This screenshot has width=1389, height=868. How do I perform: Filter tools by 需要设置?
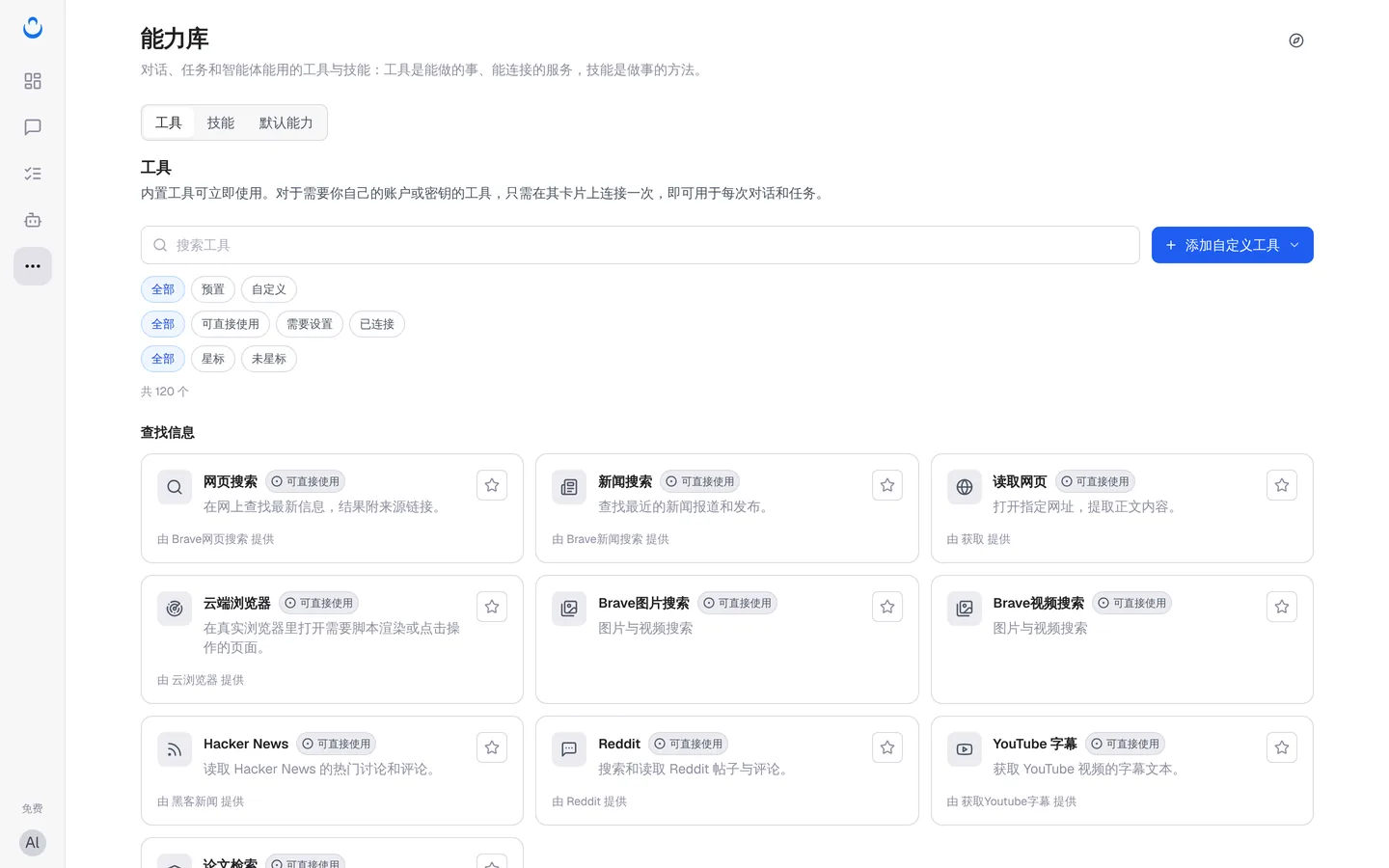point(310,324)
